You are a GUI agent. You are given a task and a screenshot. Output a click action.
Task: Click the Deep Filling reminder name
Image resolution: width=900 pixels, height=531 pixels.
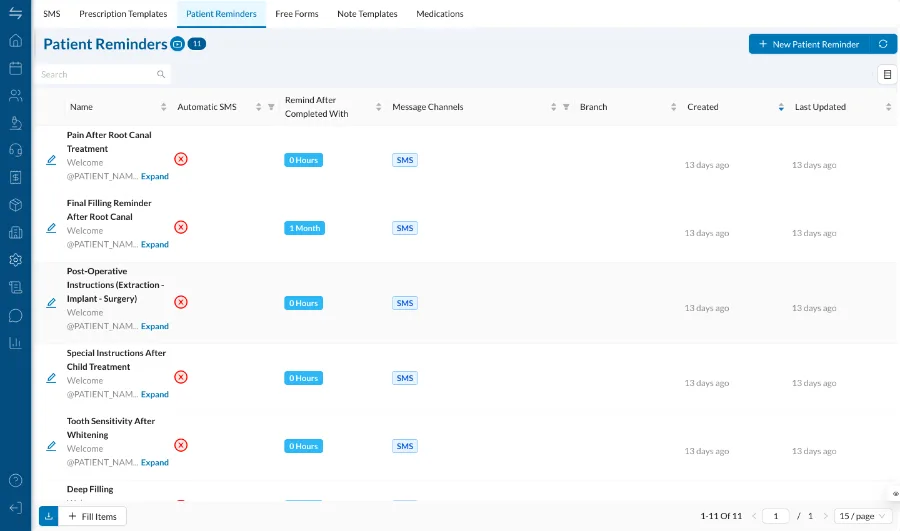(x=90, y=489)
